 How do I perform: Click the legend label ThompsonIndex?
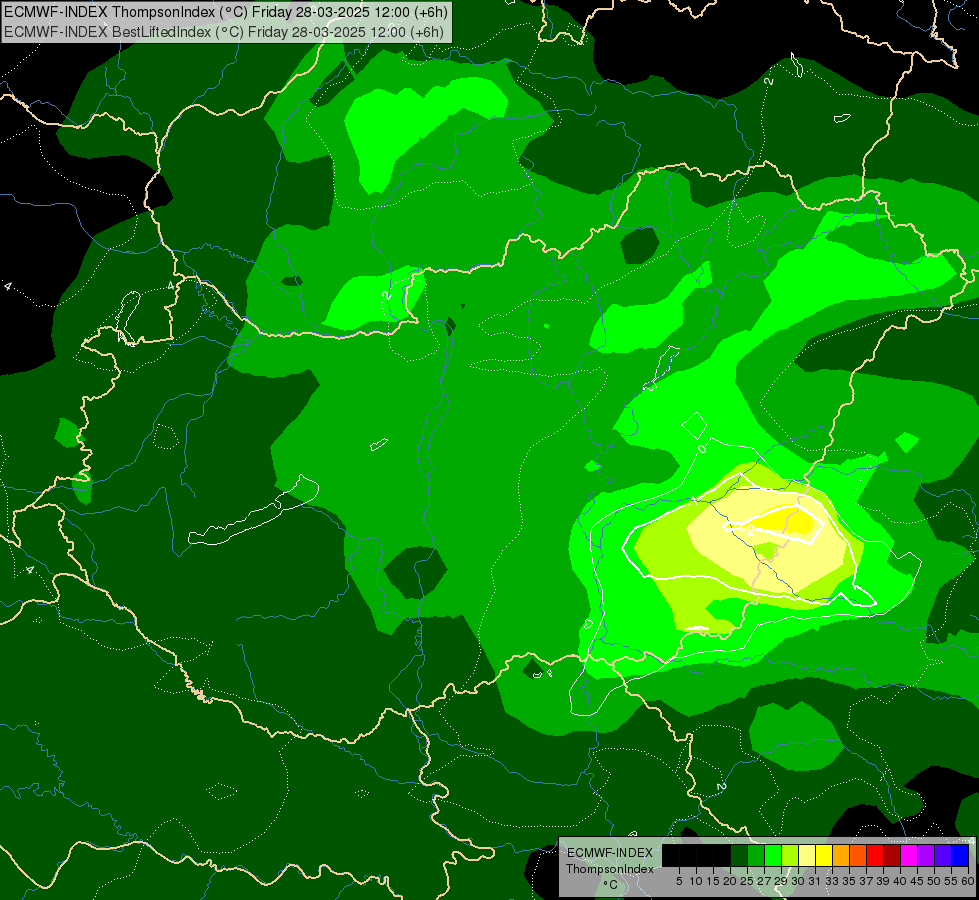pyautogui.click(x=610, y=869)
